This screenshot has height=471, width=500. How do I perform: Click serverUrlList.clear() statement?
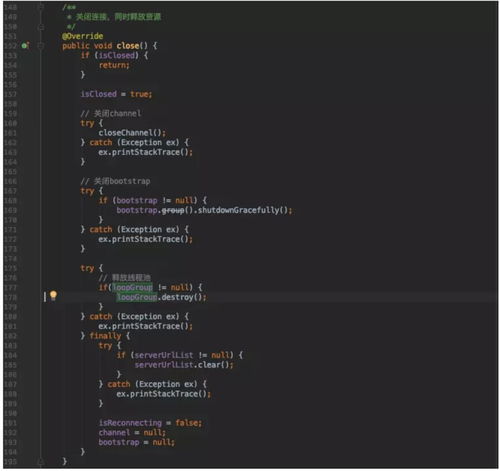click(184, 365)
